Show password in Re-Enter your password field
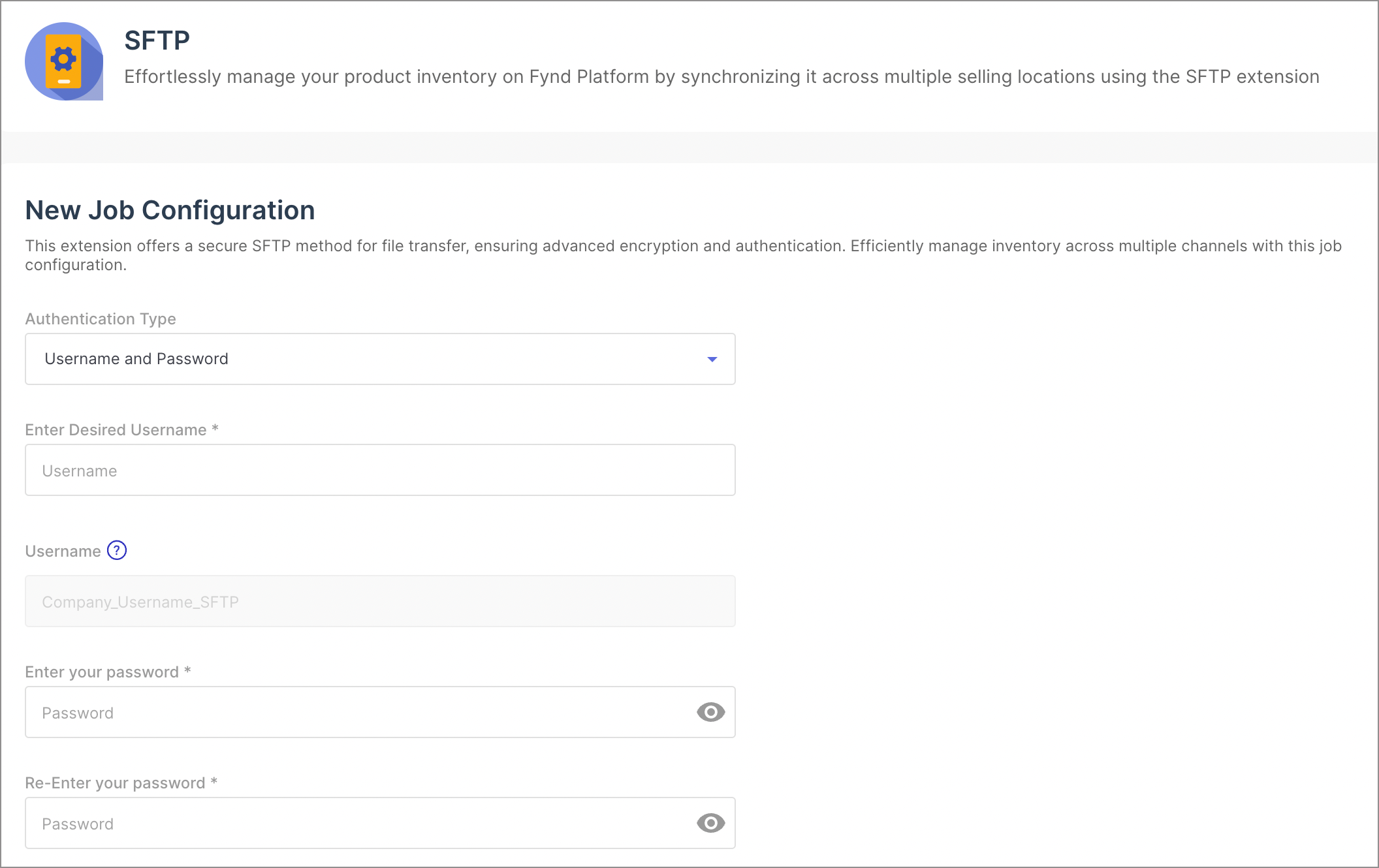 (x=710, y=823)
